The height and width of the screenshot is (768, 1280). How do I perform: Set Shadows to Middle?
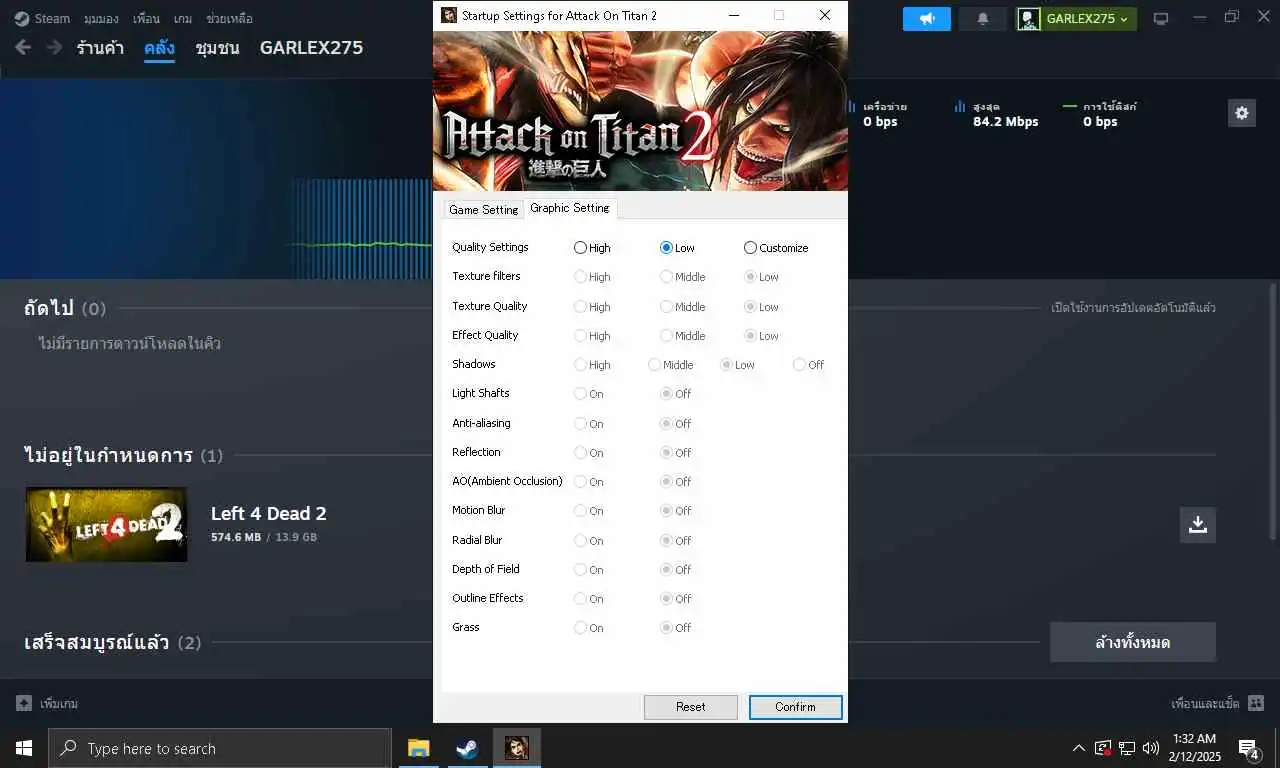pyautogui.click(x=670, y=365)
